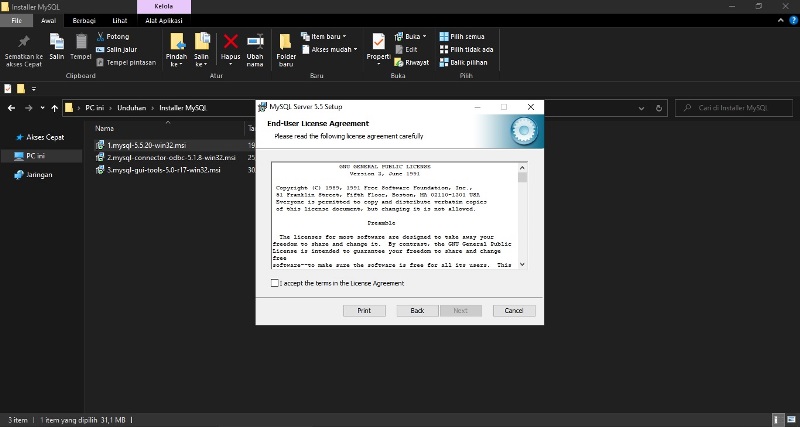Image resolution: width=800 pixels, height=427 pixels.
Task: Click the refresh button by address bar
Action: [659, 108]
